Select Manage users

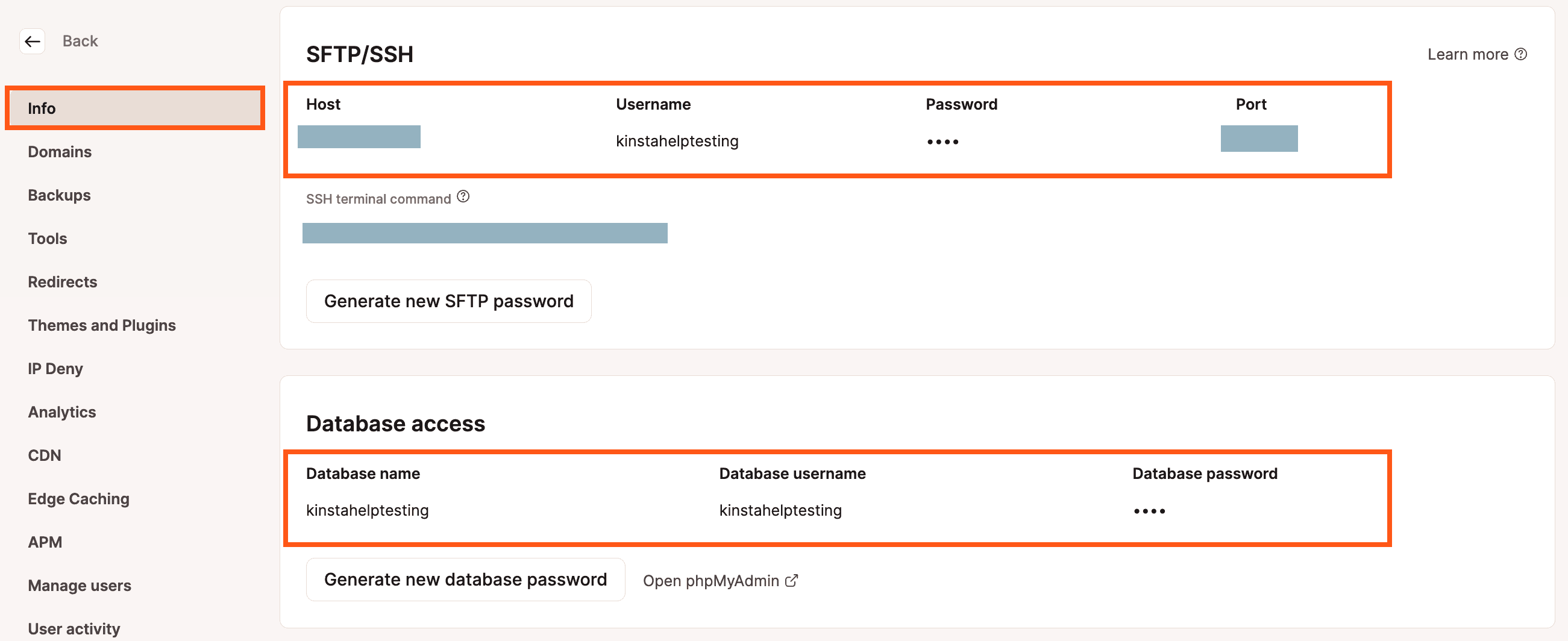click(x=79, y=585)
